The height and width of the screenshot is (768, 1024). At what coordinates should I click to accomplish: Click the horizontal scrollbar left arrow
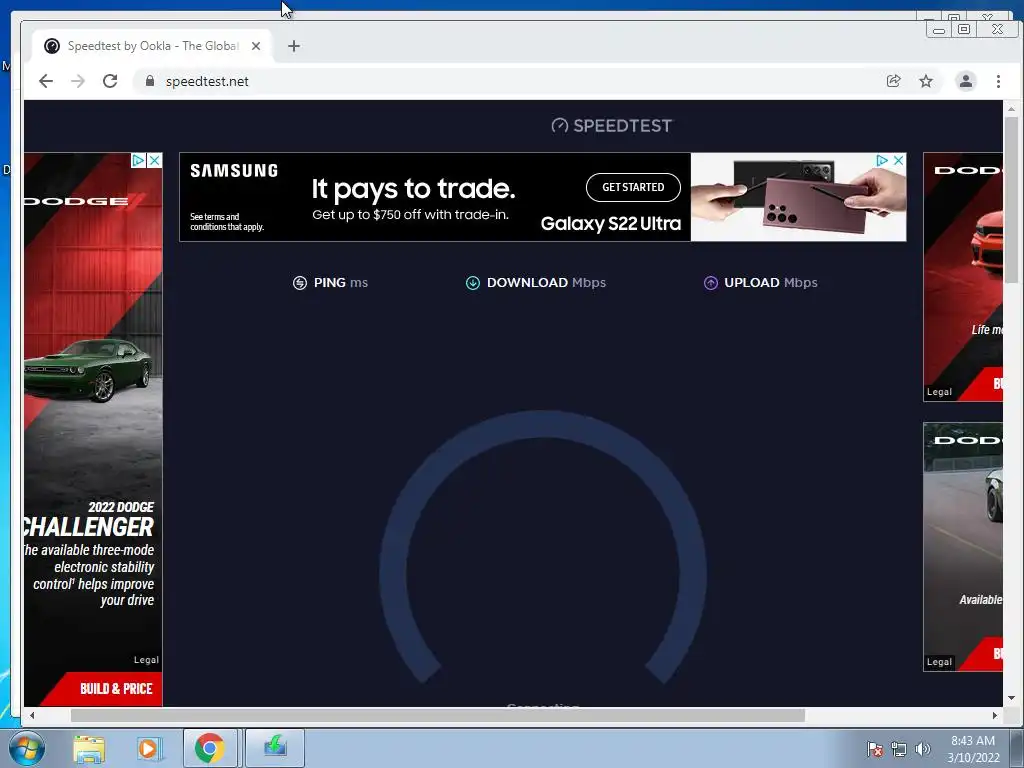click(x=32, y=716)
